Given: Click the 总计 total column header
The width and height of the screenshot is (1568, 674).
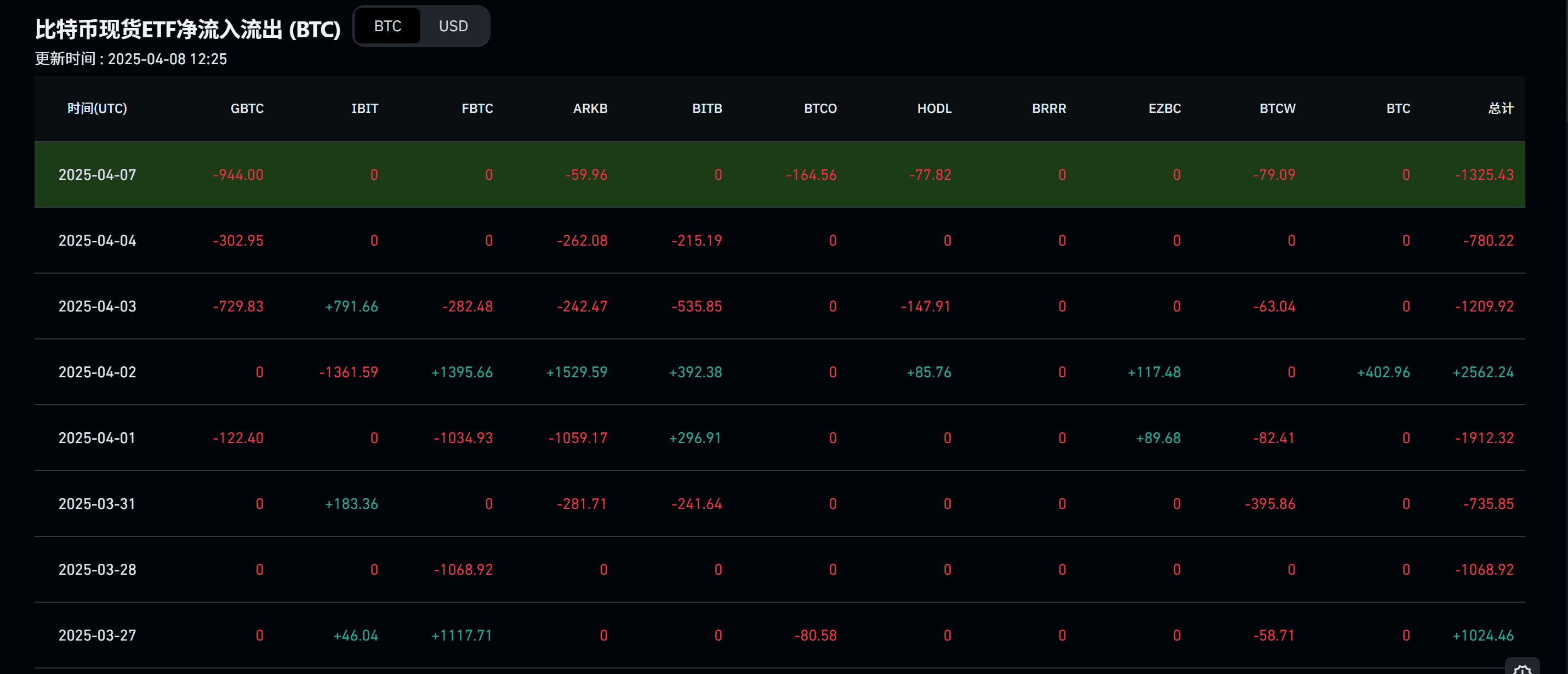Looking at the screenshot, I should (x=1501, y=109).
